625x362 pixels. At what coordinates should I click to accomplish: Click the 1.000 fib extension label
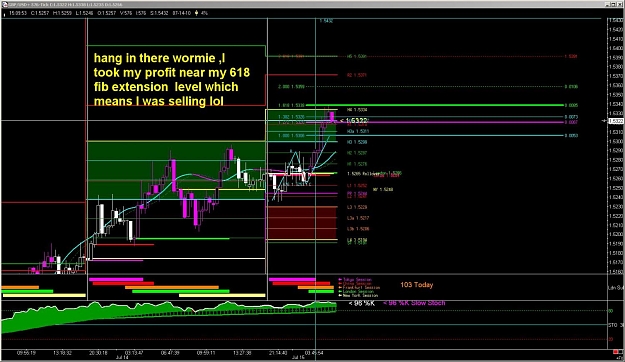pos(291,136)
